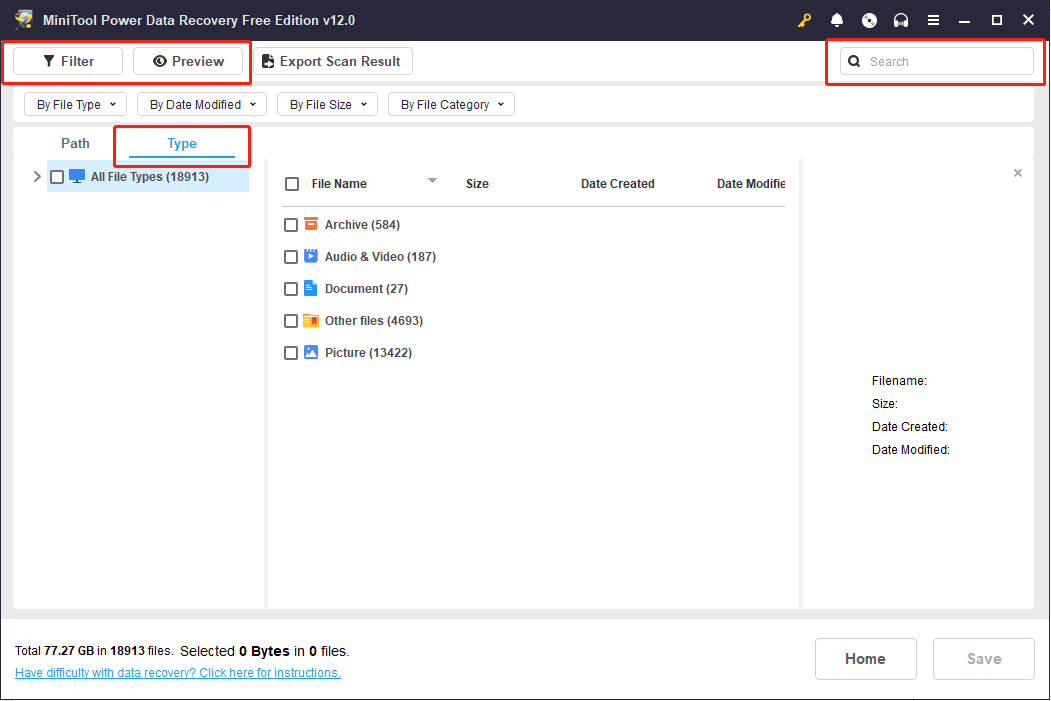Click the Preview button
Image resolution: width=1051 pixels, height=701 pixels.
click(188, 61)
